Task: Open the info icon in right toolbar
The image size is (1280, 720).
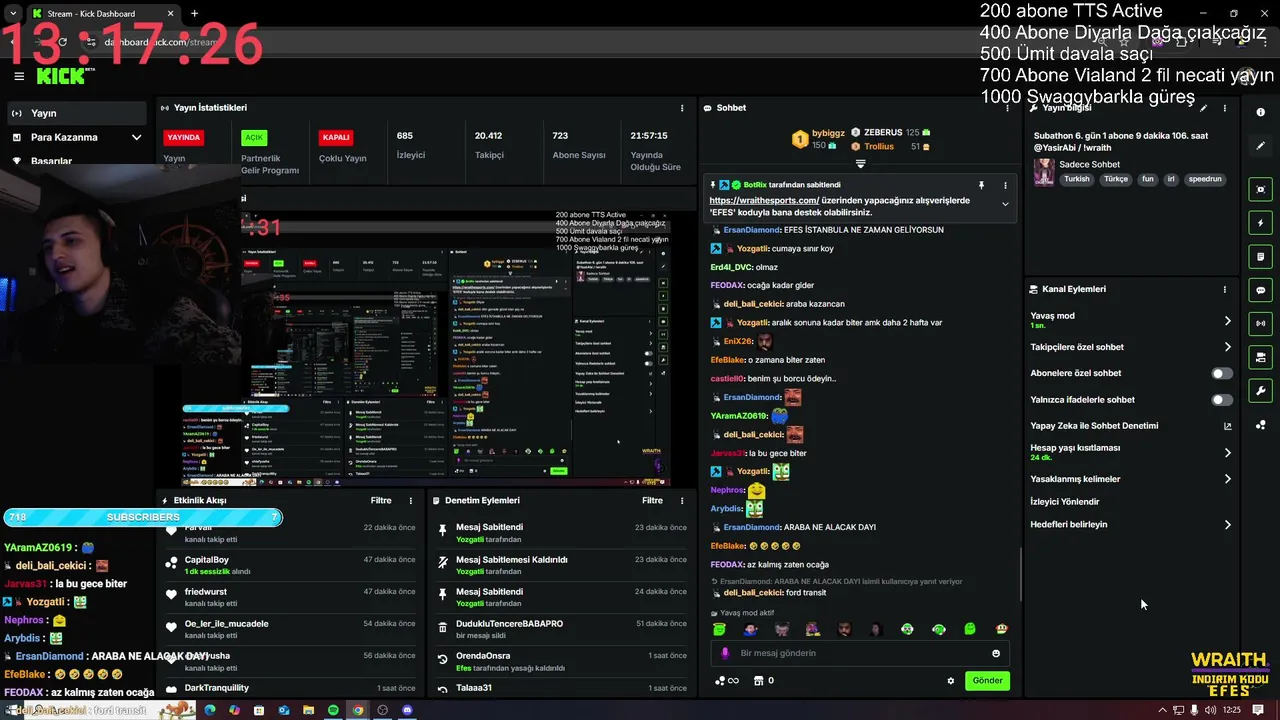Action: tap(1260, 112)
